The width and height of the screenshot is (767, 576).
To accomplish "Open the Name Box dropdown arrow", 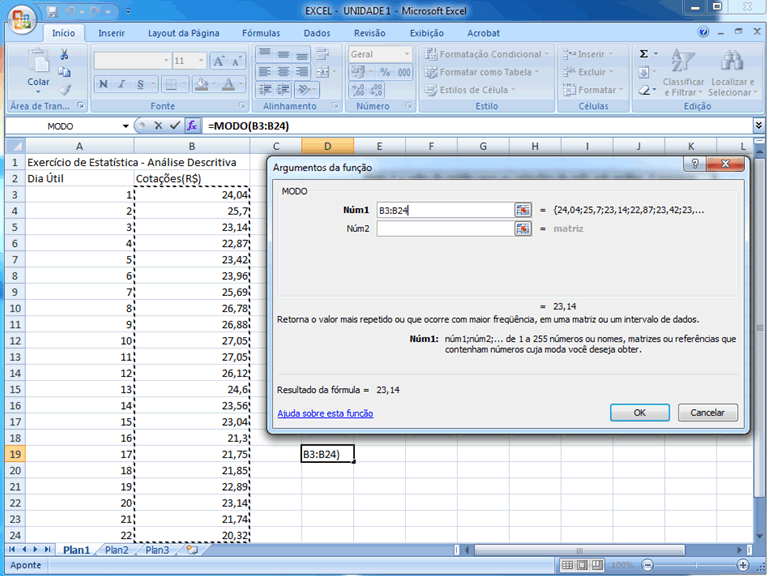I will point(126,127).
